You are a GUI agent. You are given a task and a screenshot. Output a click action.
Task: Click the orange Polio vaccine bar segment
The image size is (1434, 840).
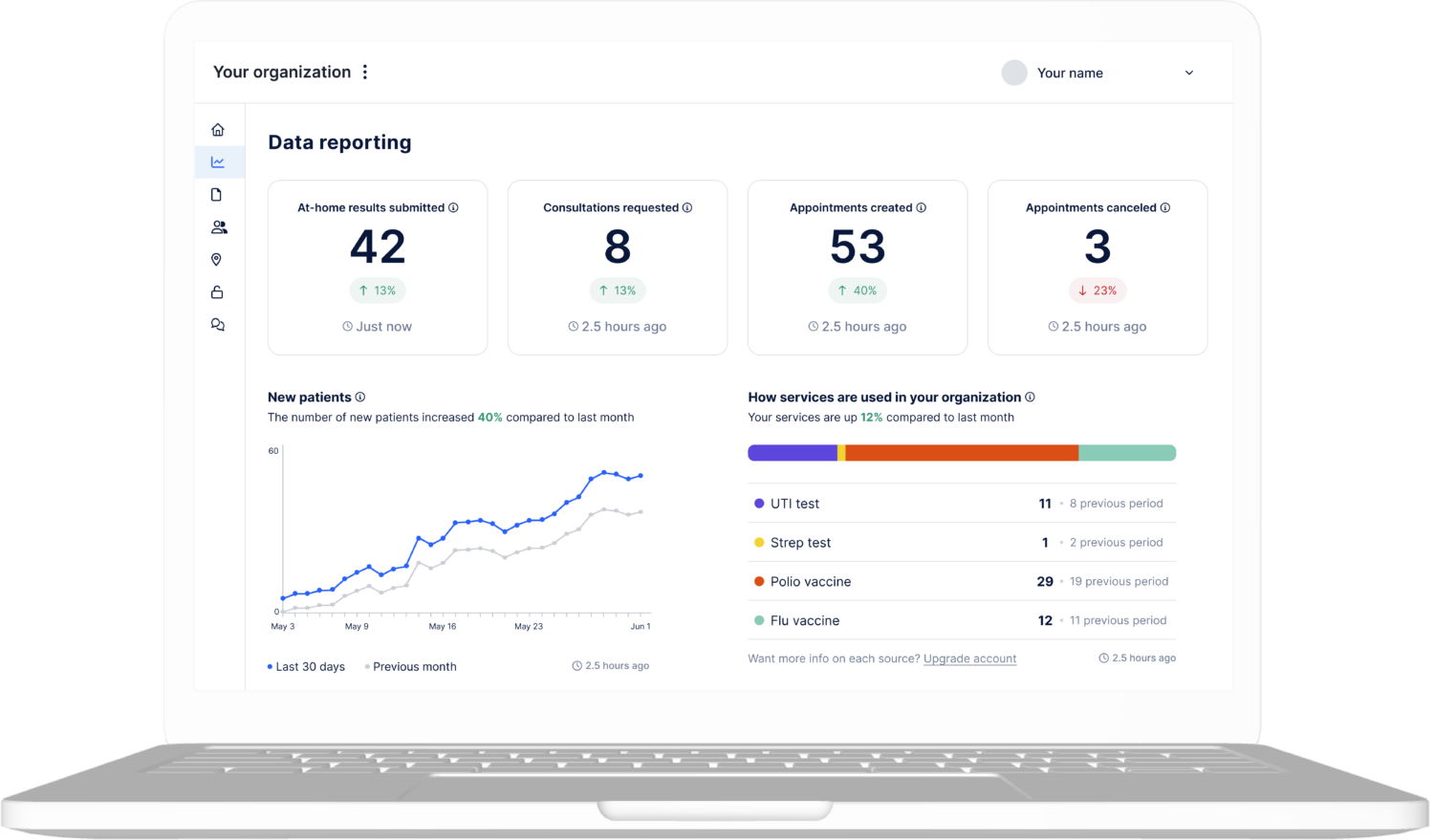click(x=961, y=452)
